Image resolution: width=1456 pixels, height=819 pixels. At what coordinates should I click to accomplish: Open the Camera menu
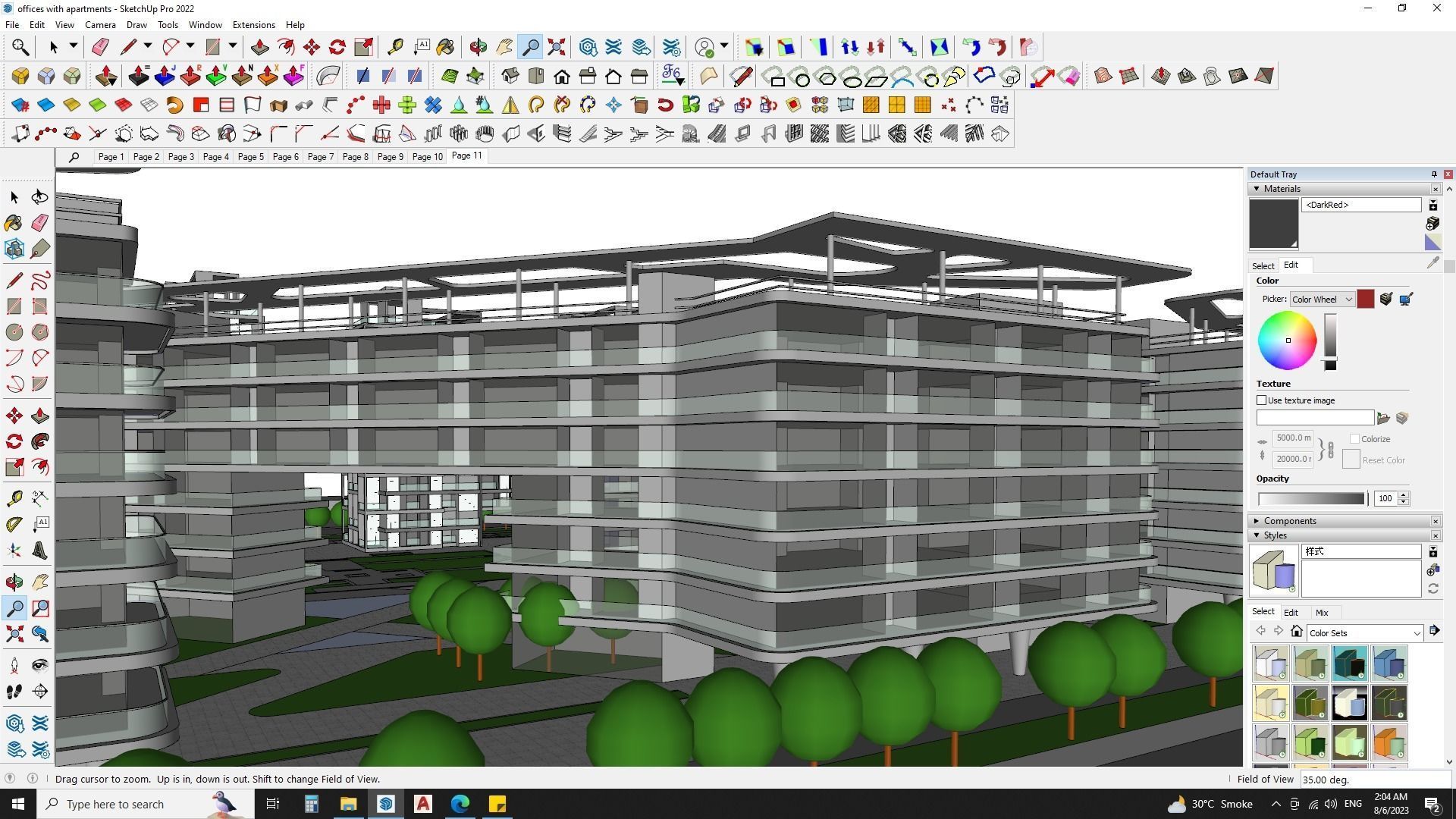(x=100, y=25)
